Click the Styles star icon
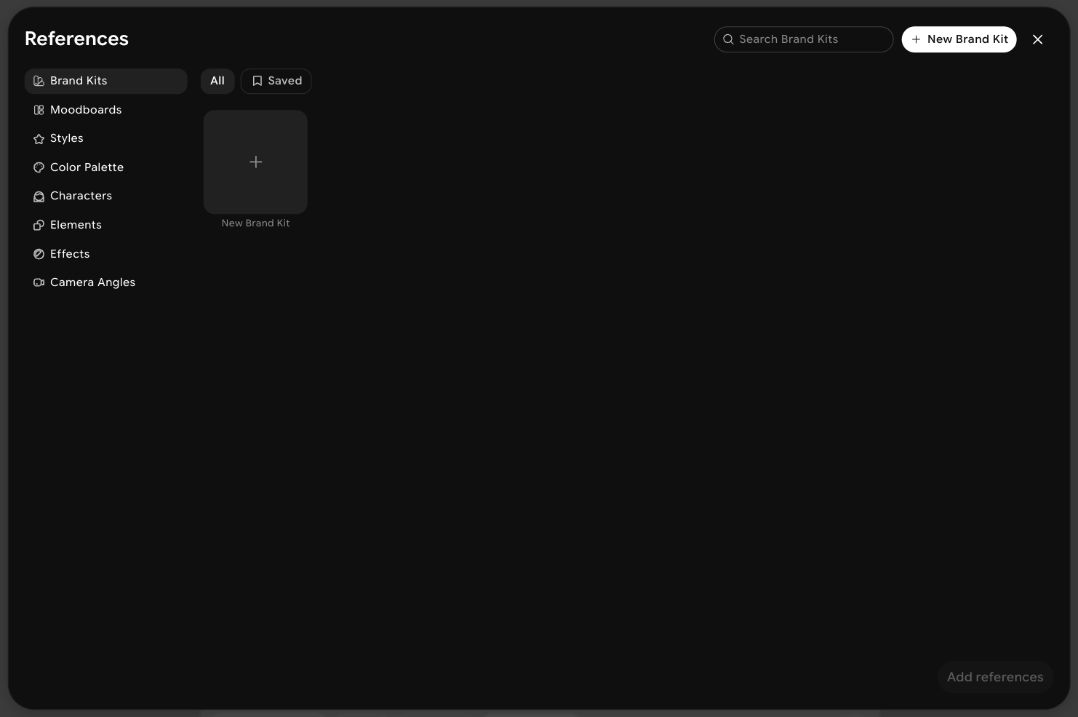The height and width of the screenshot is (717, 1078). (x=38, y=139)
